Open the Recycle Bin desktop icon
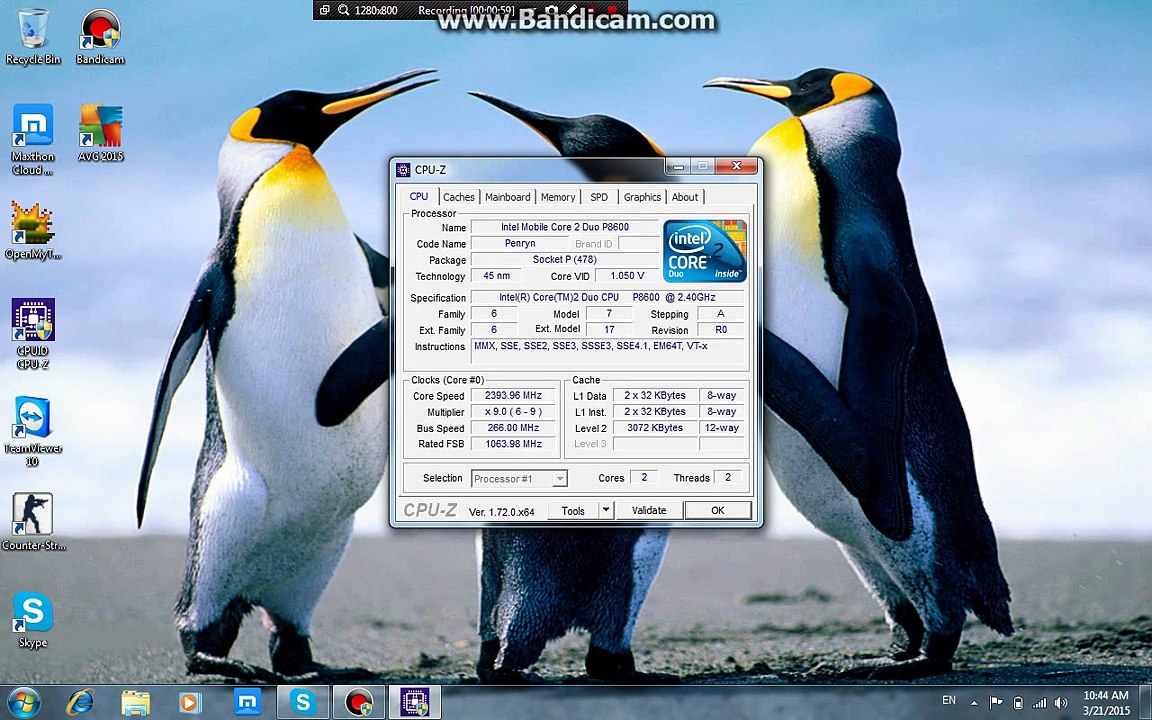This screenshot has width=1152, height=720. (32, 37)
